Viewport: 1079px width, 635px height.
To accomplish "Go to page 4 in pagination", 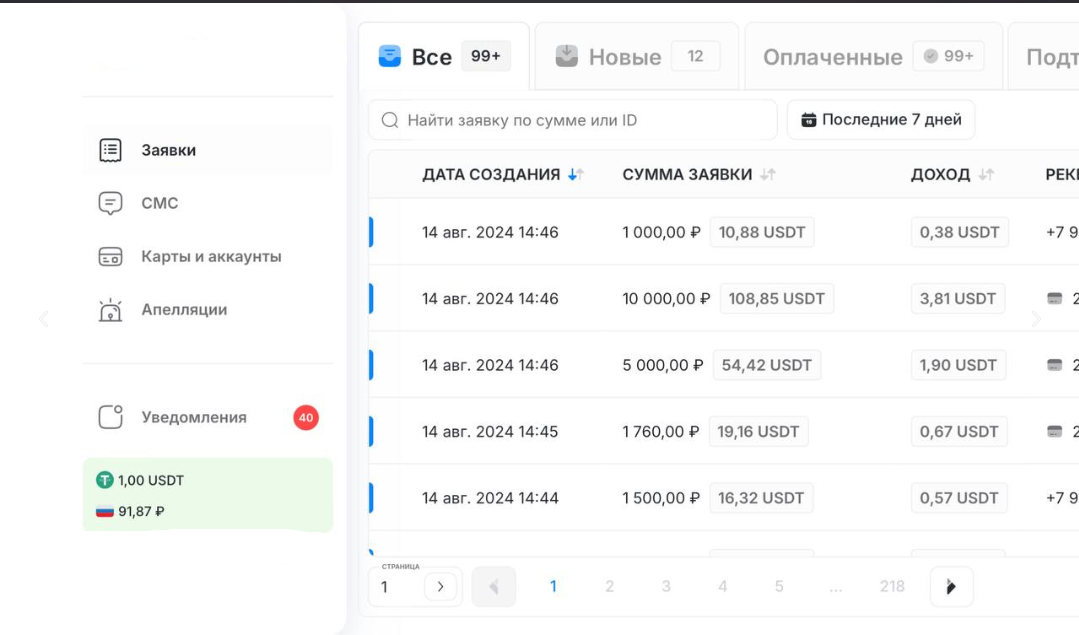I will [x=723, y=586].
